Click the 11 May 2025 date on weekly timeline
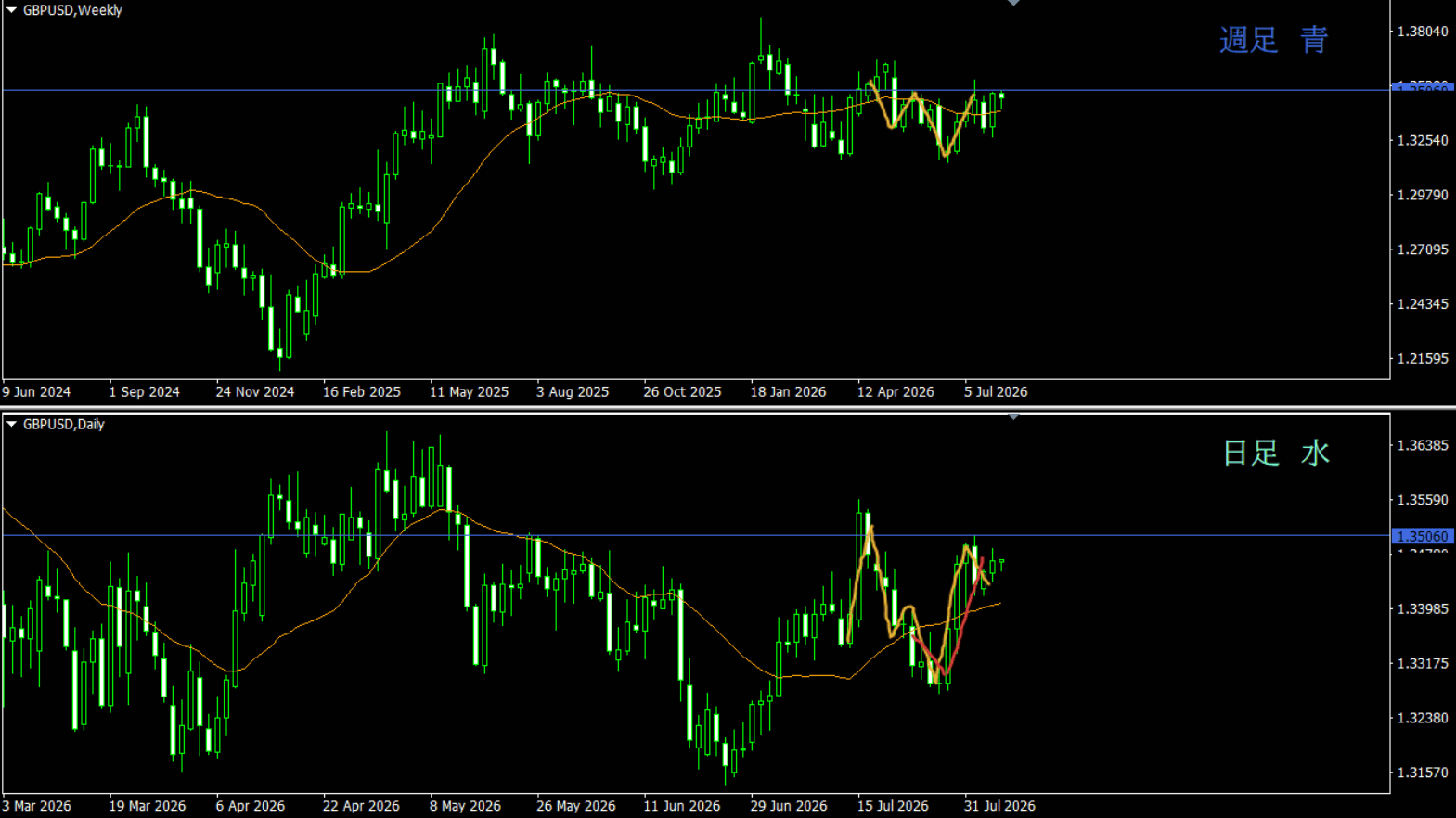1456x818 pixels. tap(469, 391)
